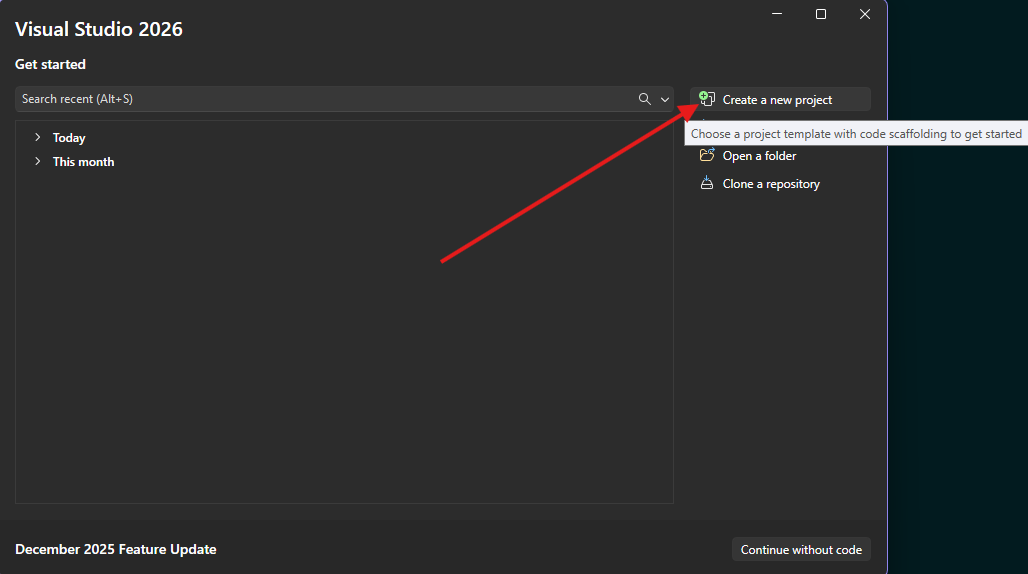Maximize the Visual Studio 2026 window

pyautogui.click(x=821, y=14)
